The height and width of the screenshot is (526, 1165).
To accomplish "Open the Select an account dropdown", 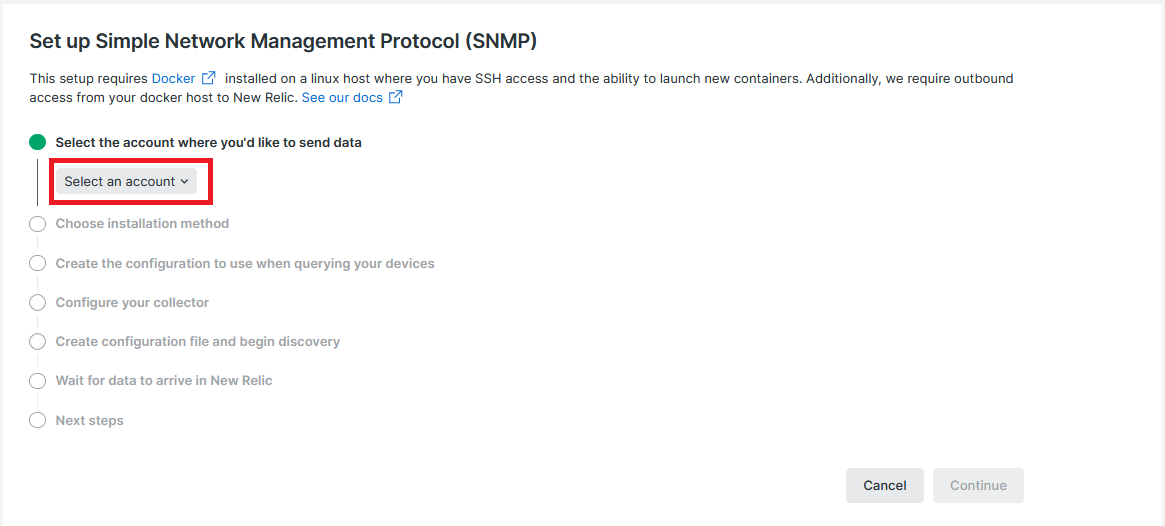I will [126, 181].
